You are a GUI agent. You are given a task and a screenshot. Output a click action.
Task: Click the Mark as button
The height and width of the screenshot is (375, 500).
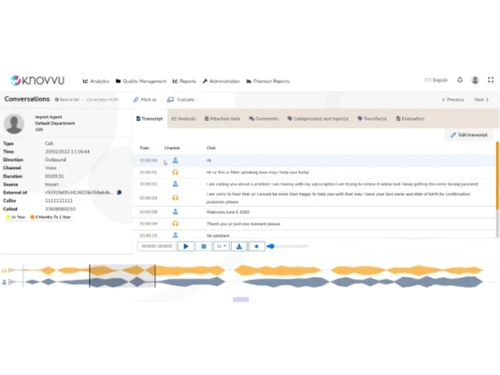[145, 100]
